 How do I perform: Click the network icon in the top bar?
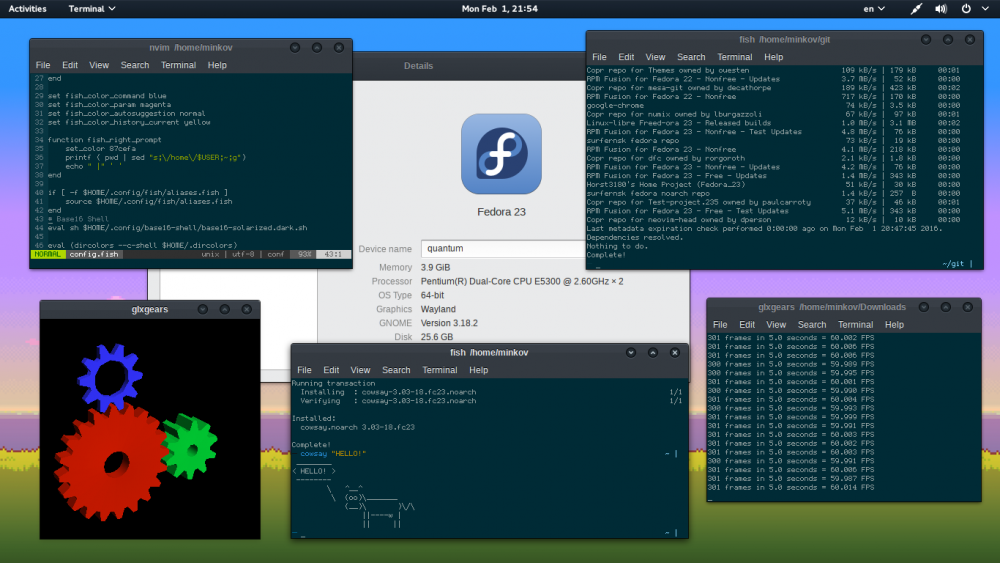(916, 9)
